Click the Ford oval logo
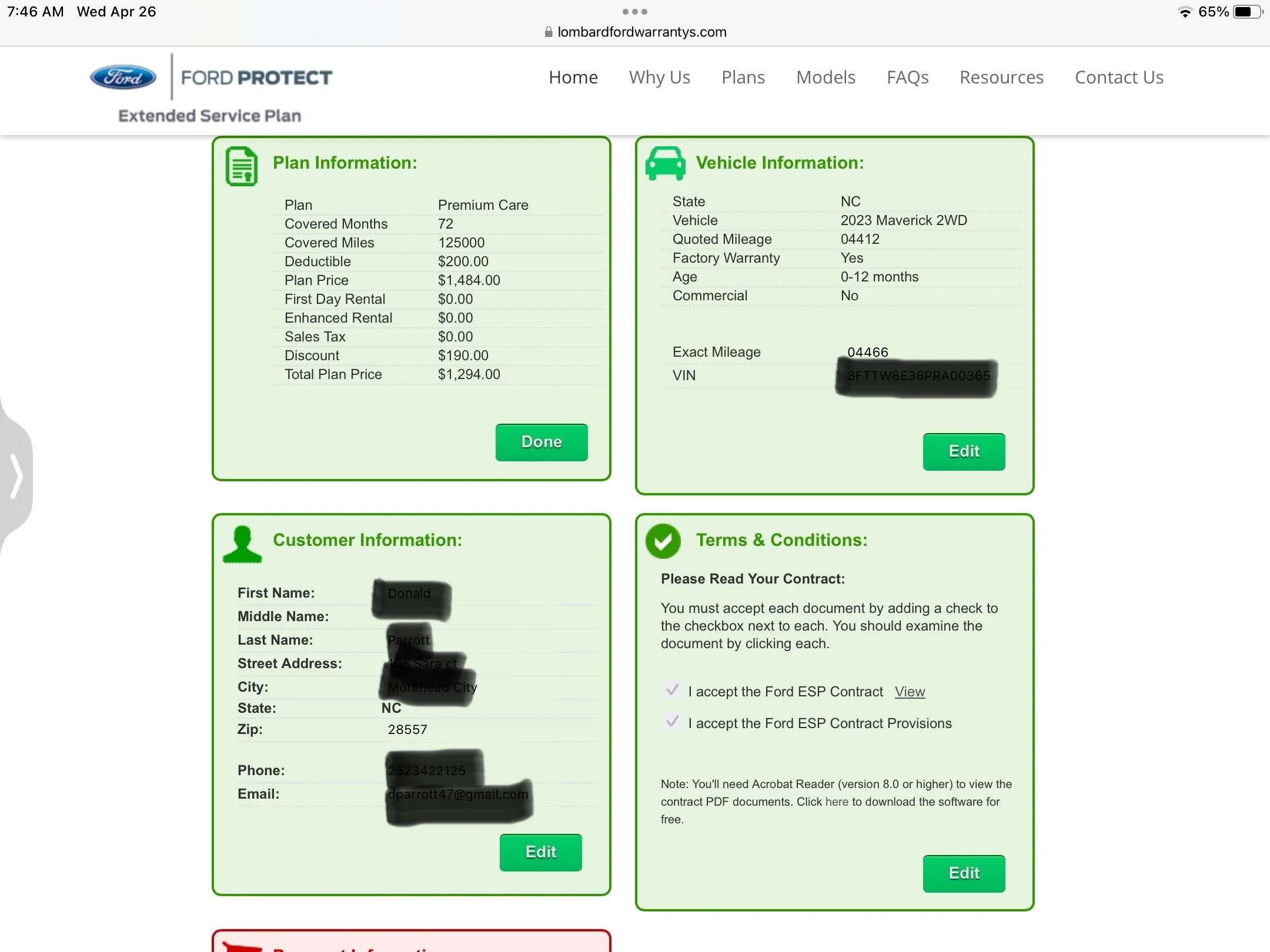 point(123,77)
